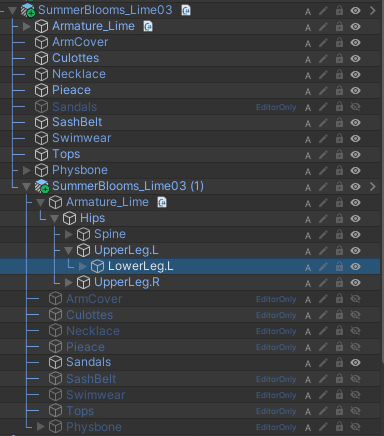
Task: Select the active Swimwear object
Action: click(82, 138)
